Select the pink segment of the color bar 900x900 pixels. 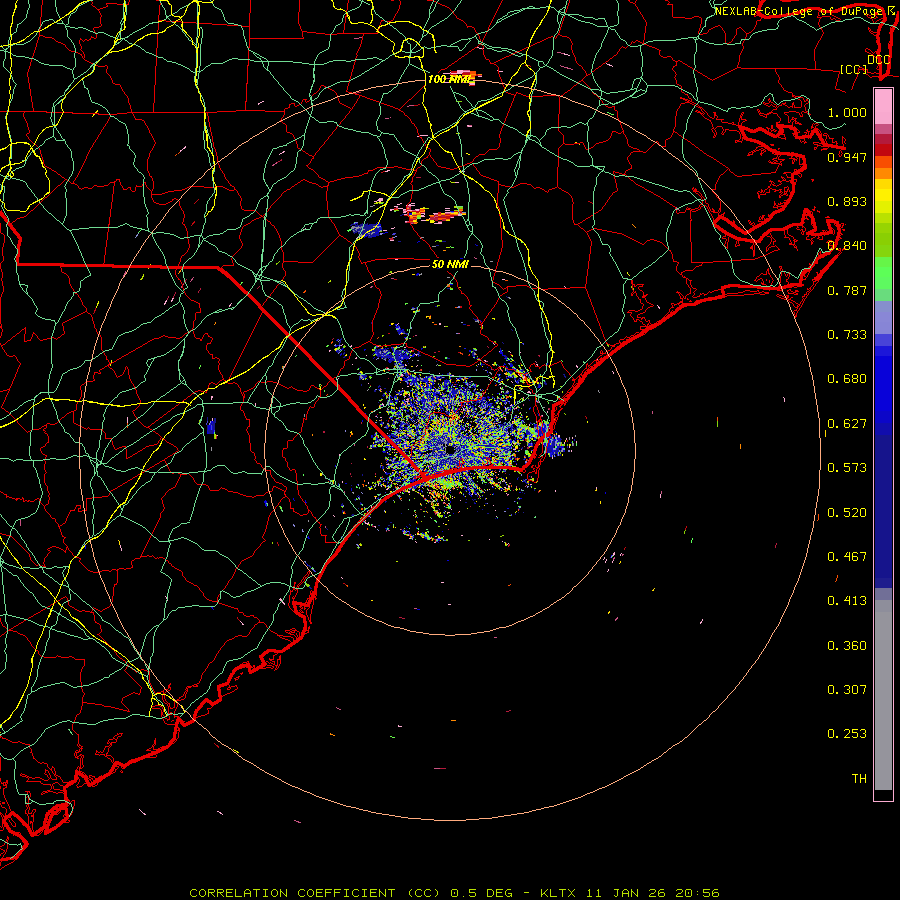tap(883, 107)
